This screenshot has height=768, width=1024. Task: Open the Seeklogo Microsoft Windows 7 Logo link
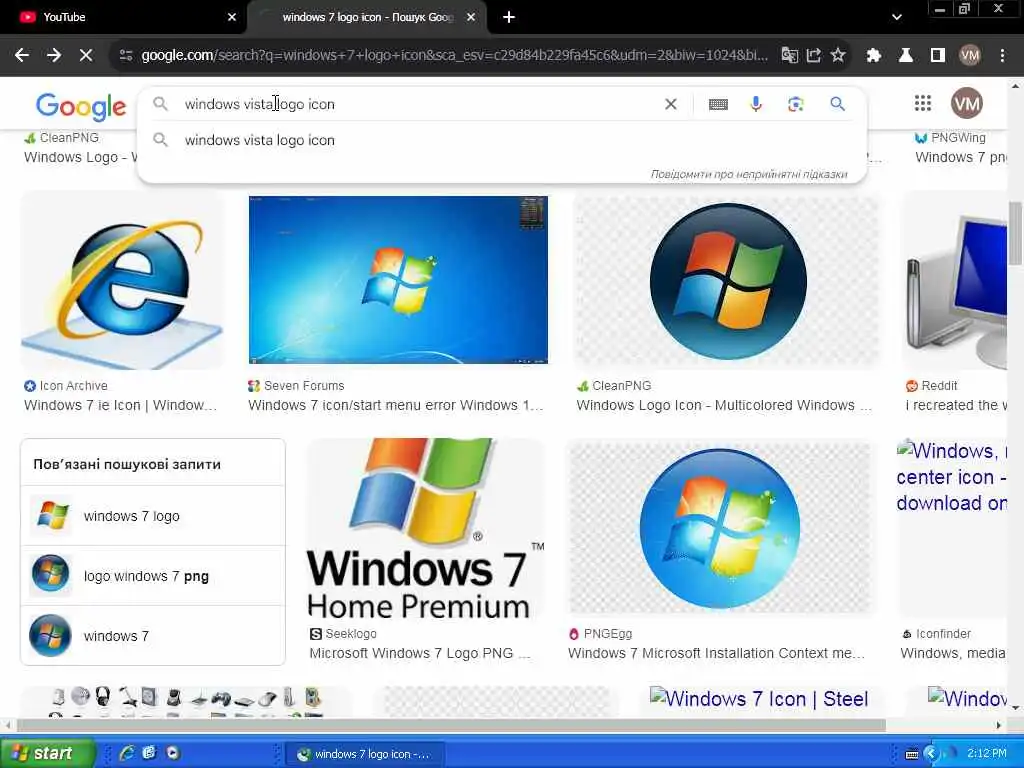click(419, 654)
